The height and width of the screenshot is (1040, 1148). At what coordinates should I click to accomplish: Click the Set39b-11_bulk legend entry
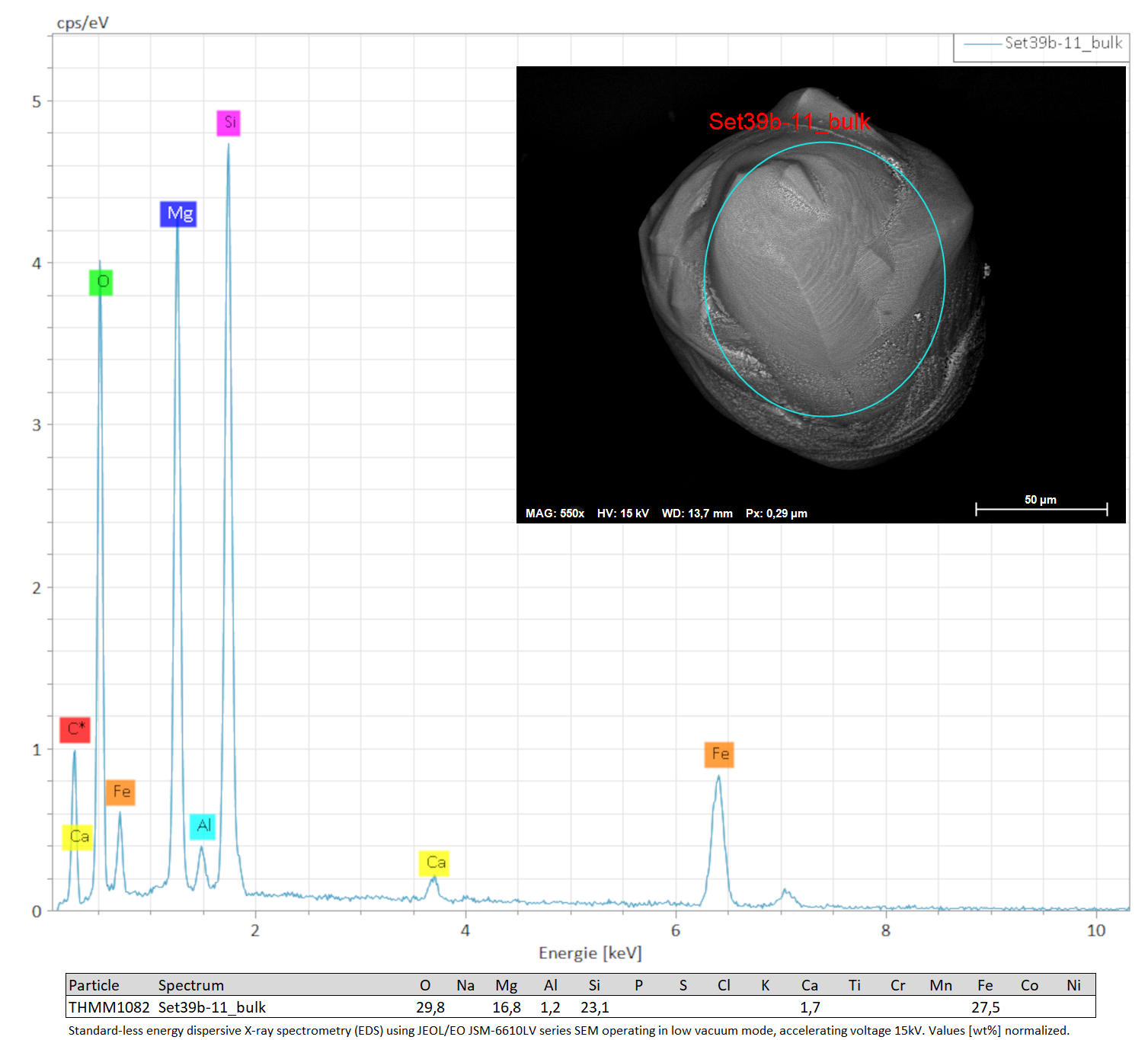1042,43
